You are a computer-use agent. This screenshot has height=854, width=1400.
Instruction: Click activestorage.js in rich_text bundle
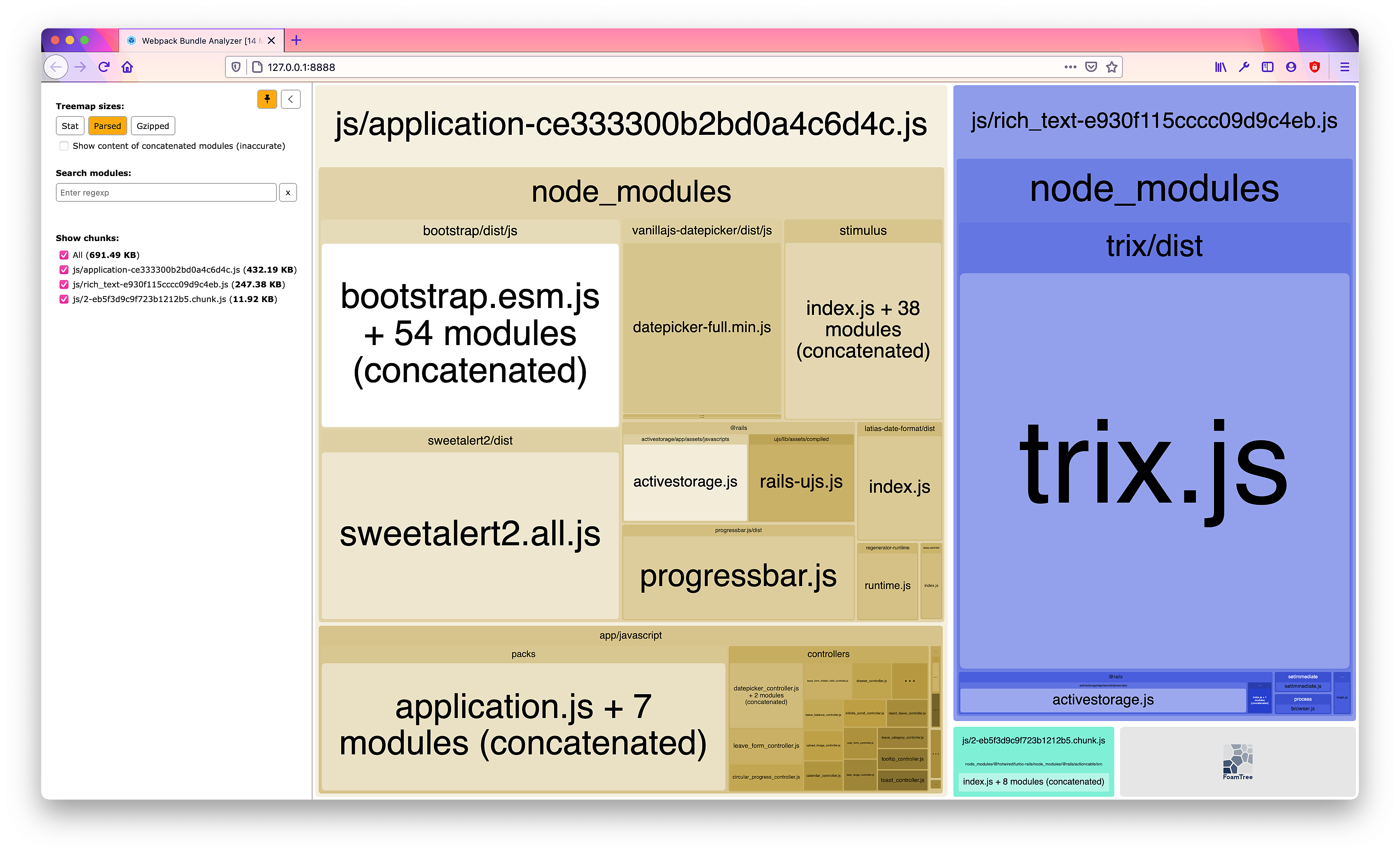point(1103,700)
